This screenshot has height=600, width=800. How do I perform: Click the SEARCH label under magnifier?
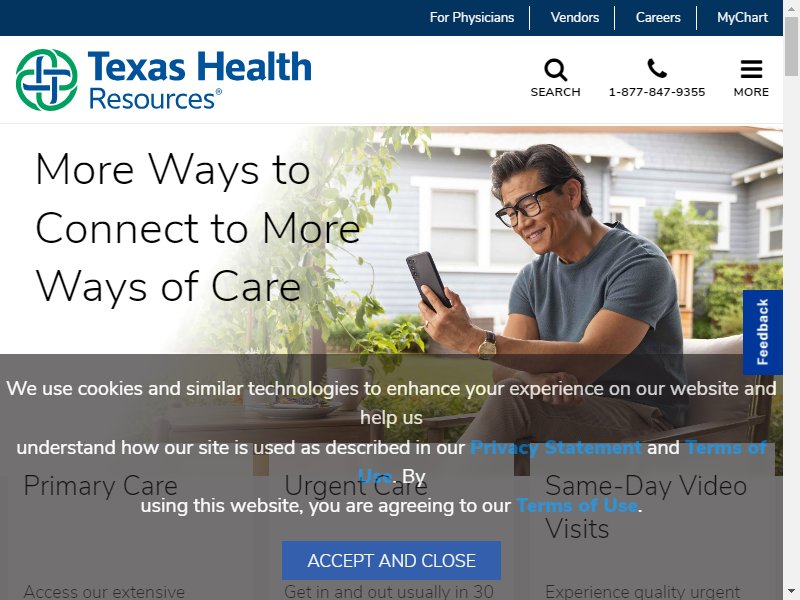coord(555,92)
